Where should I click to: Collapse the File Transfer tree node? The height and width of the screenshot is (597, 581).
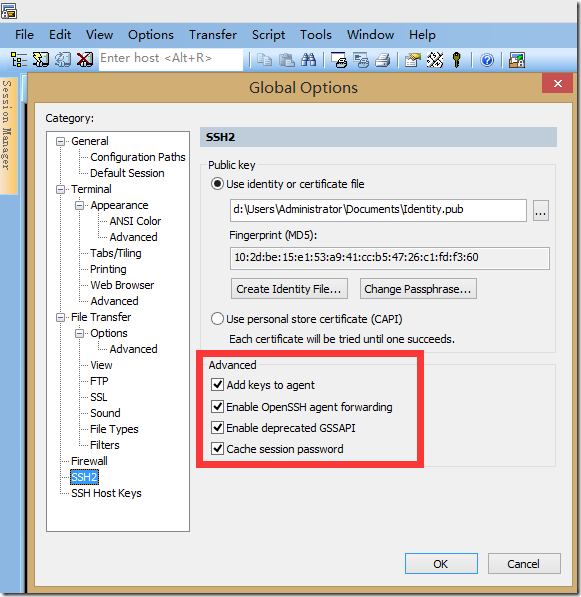click(x=60, y=317)
